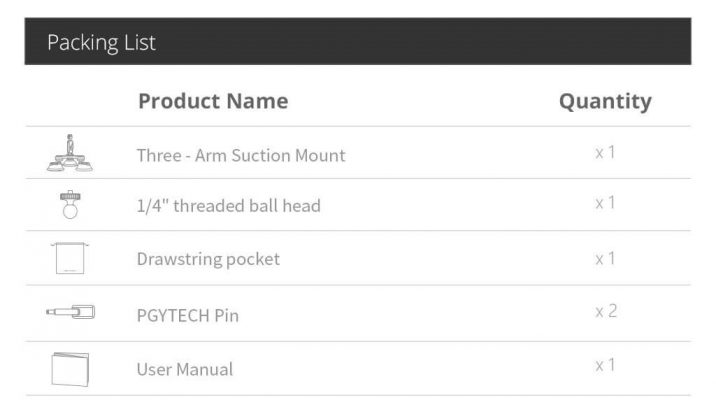Viewport: 716px width, 400px height.
Task: Click quantity x 1 for ball head
Action: coord(605,202)
